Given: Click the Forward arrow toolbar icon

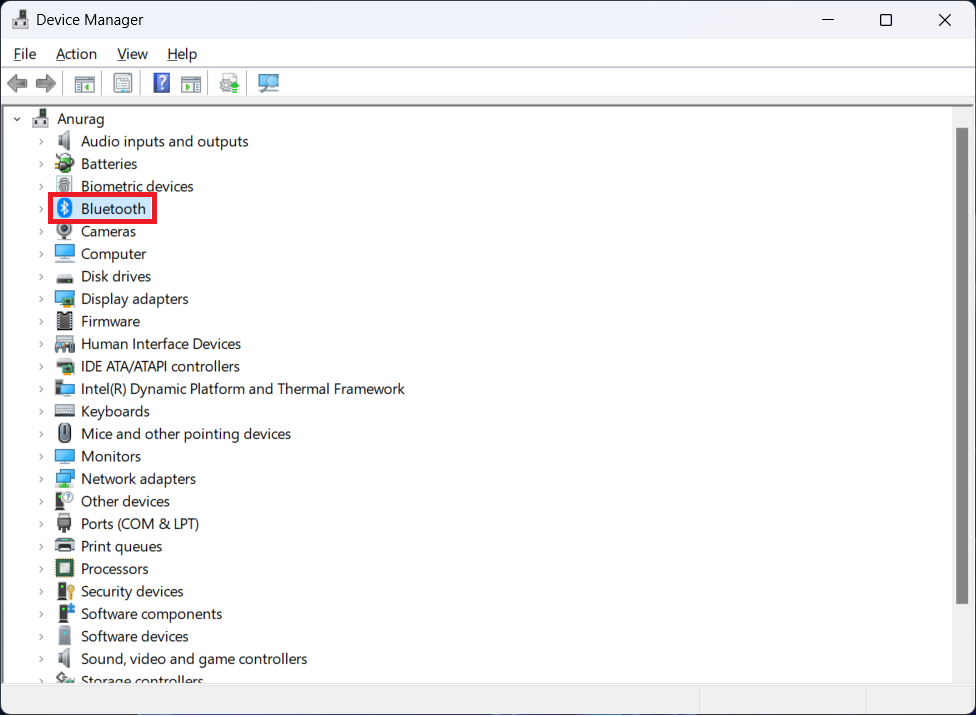Looking at the screenshot, I should (x=46, y=83).
